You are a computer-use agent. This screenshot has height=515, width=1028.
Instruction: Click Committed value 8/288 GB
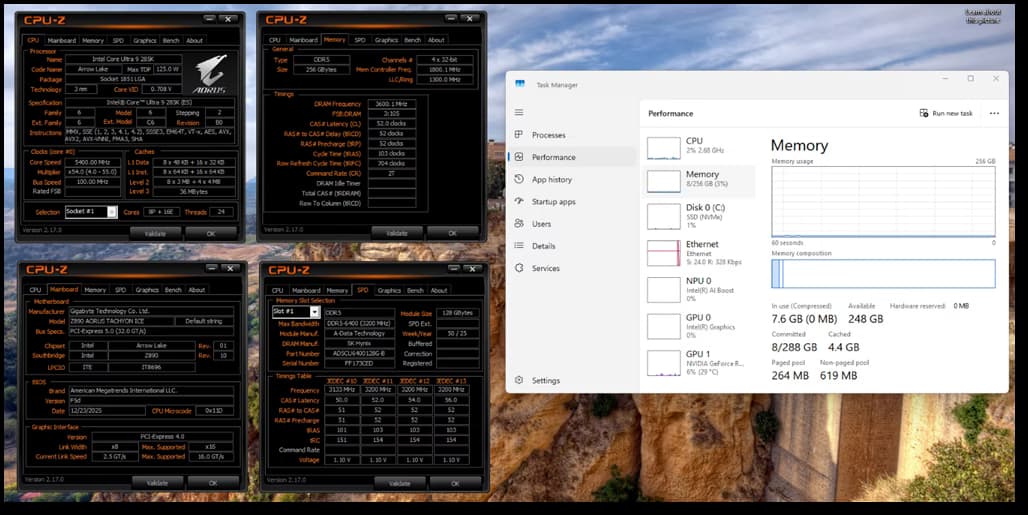pos(795,347)
